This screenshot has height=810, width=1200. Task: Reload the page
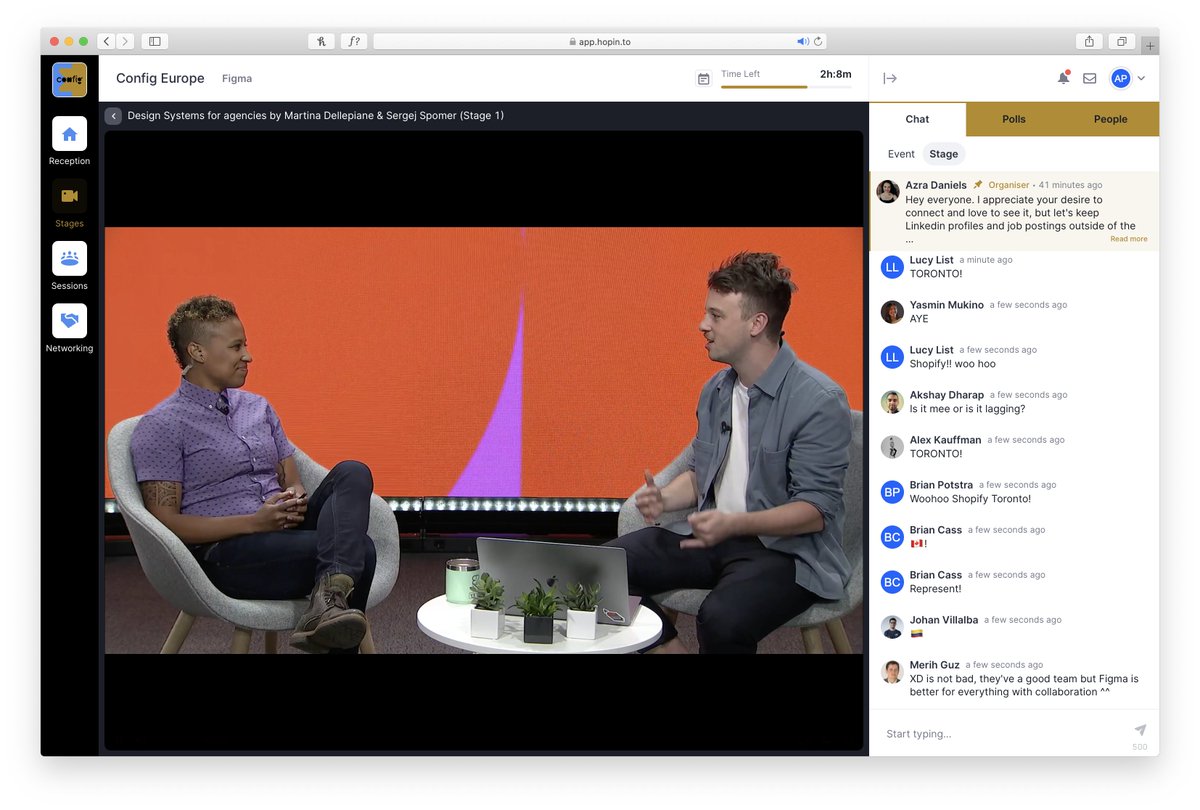point(818,41)
